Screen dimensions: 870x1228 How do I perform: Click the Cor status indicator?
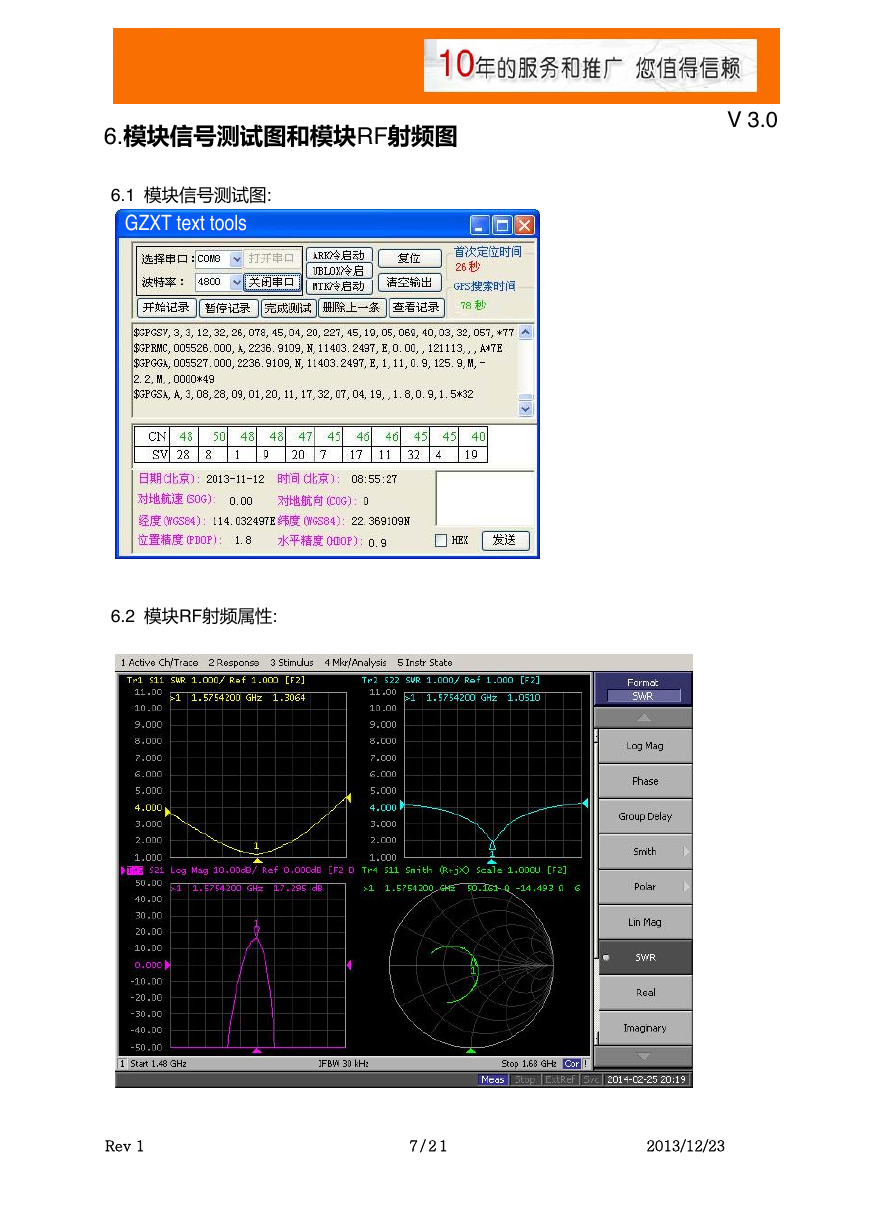coord(571,1064)
